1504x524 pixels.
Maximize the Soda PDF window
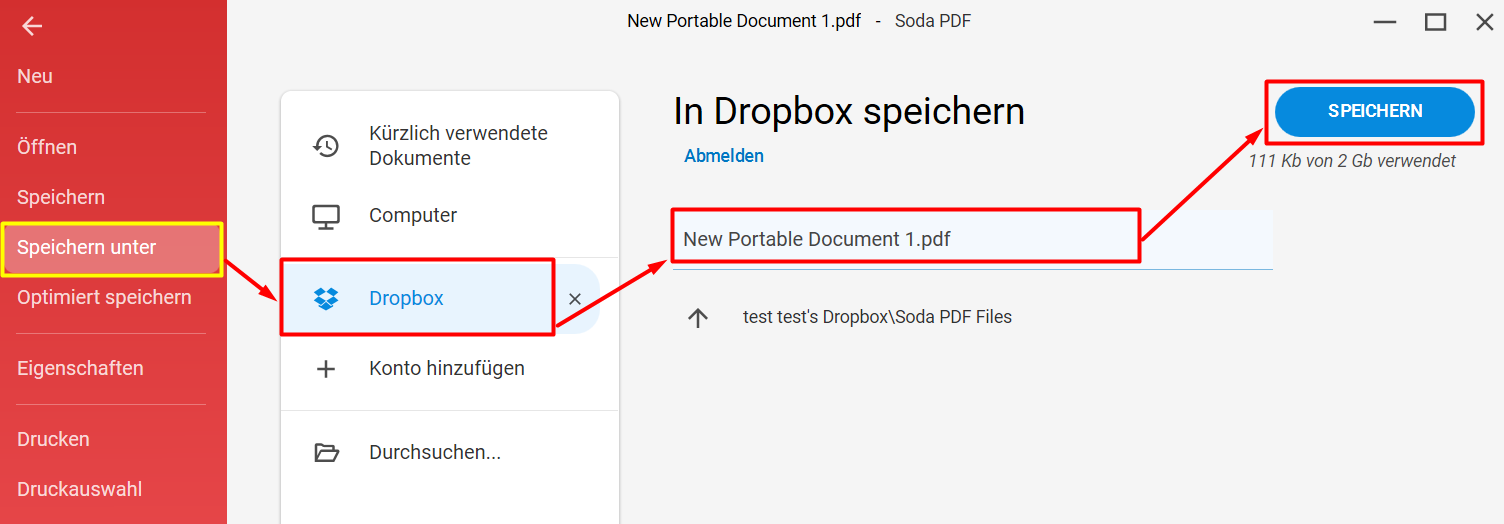coord(1435,22)
